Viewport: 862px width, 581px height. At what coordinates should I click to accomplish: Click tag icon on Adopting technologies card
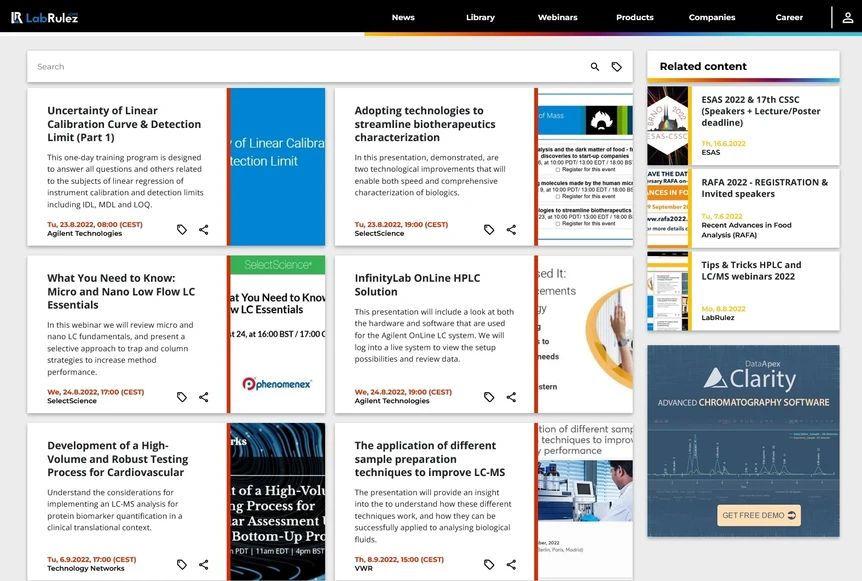[x=489, y=230]
